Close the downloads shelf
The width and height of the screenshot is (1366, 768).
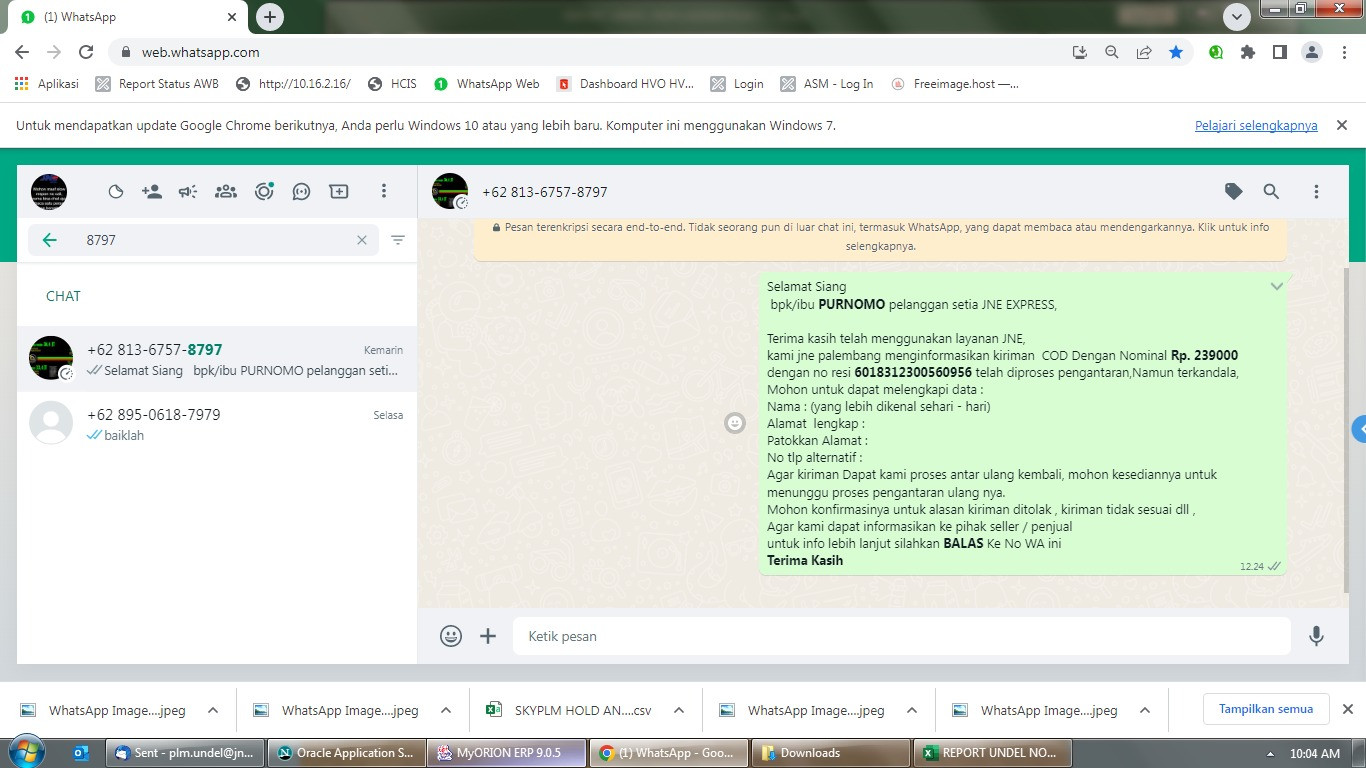pyautogui.click(x=1347, y=709)
